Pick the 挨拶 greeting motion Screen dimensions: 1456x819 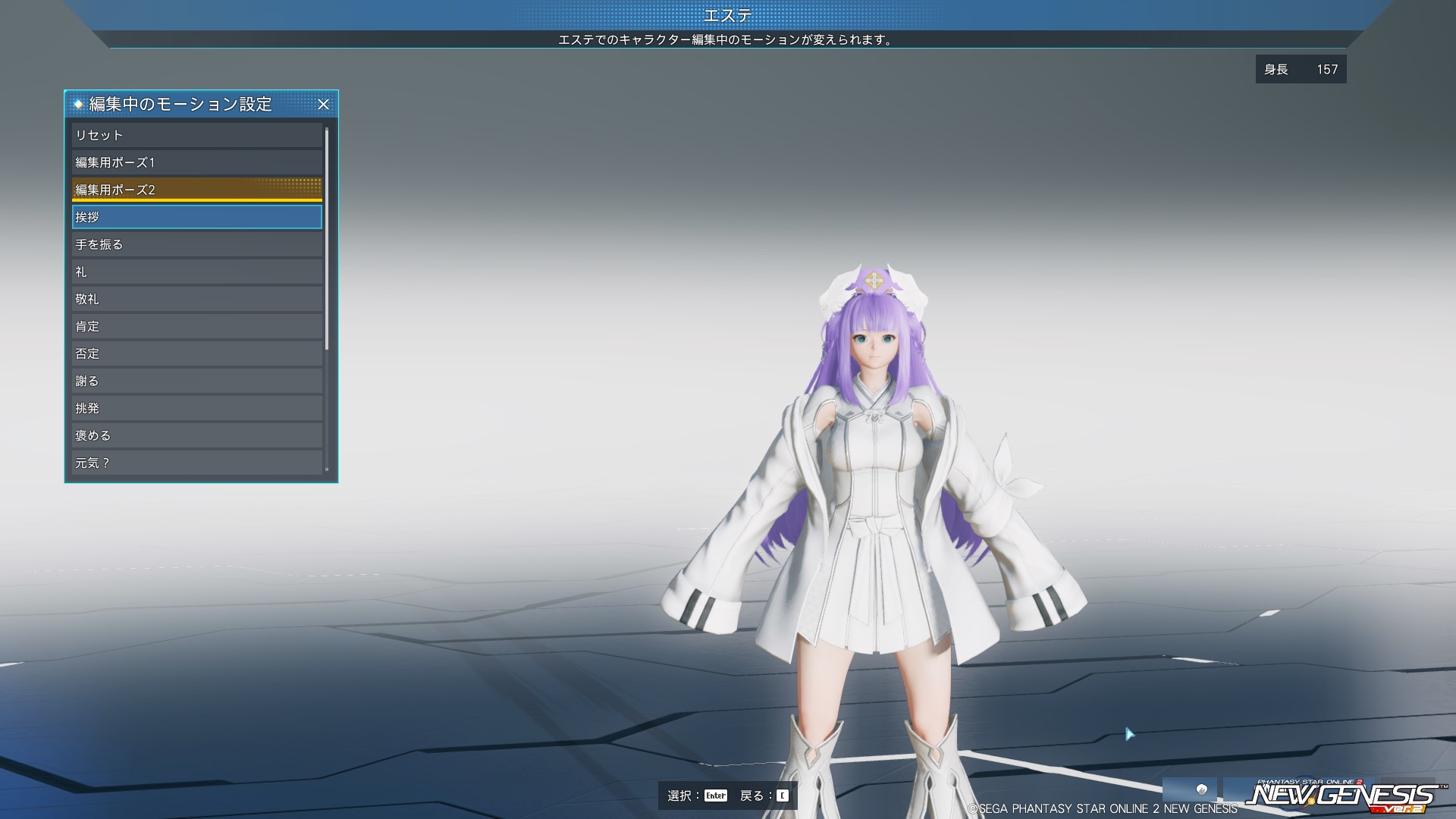click(197, 217)
